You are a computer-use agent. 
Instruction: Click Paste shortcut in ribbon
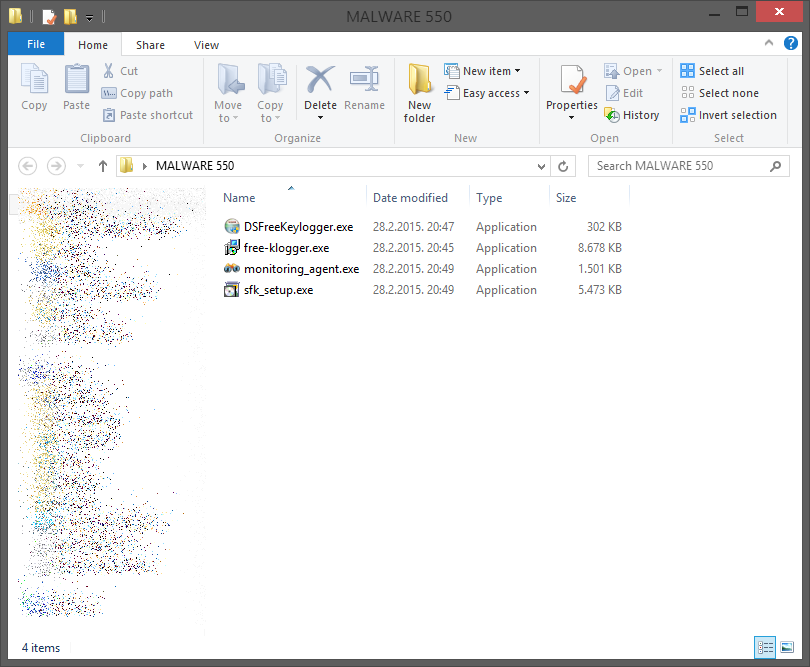click(148, 115)
